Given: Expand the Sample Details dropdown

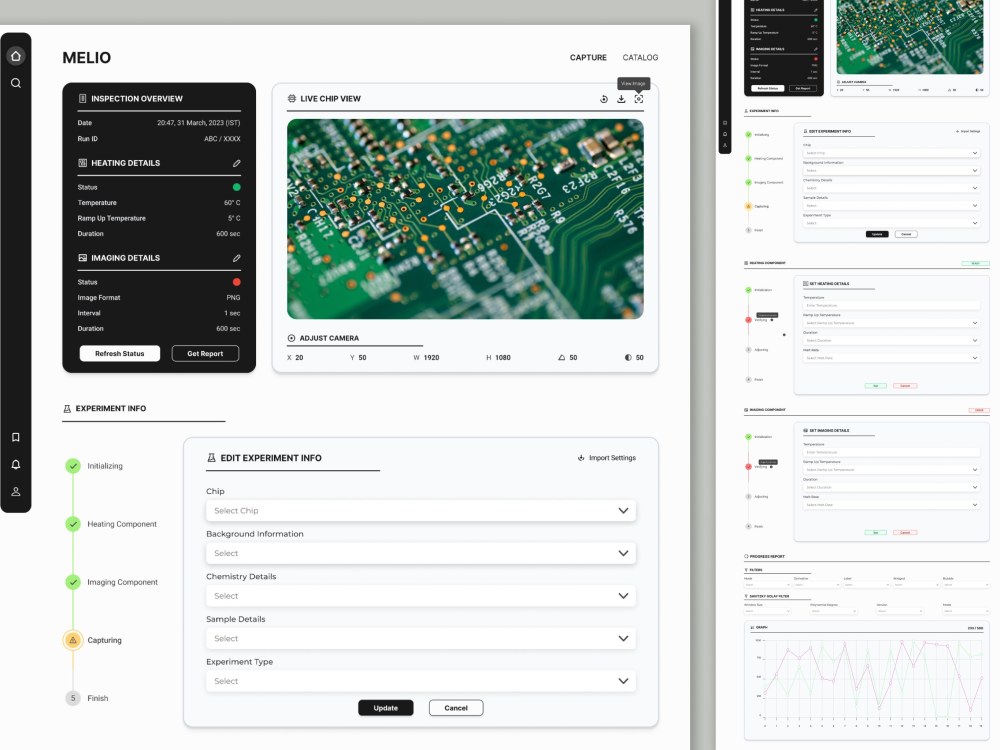Looking at the screenshot, I should pos(421,638).
